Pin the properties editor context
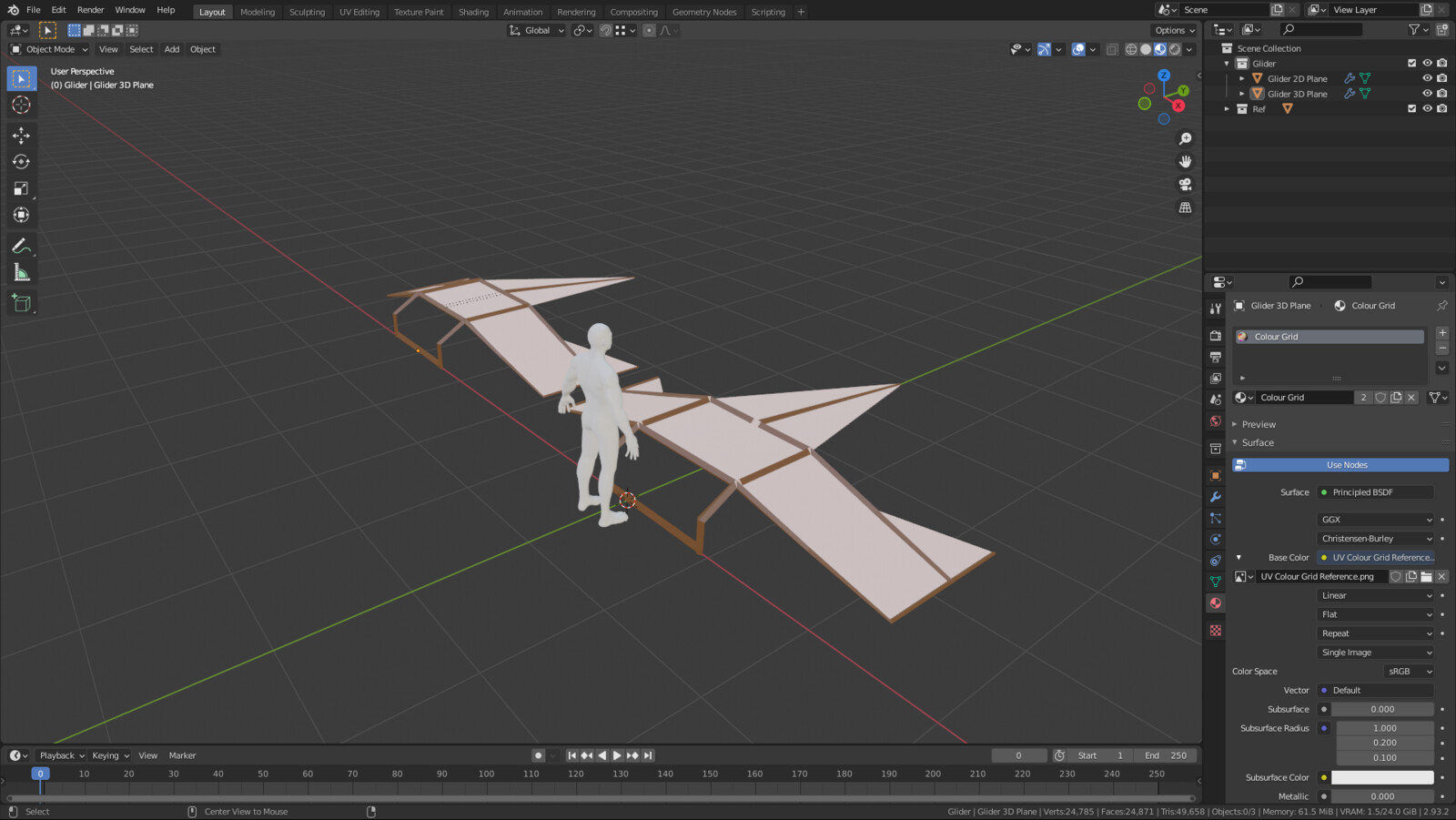The width and height of the screenshot is (1456, 820). [1441, 306]
